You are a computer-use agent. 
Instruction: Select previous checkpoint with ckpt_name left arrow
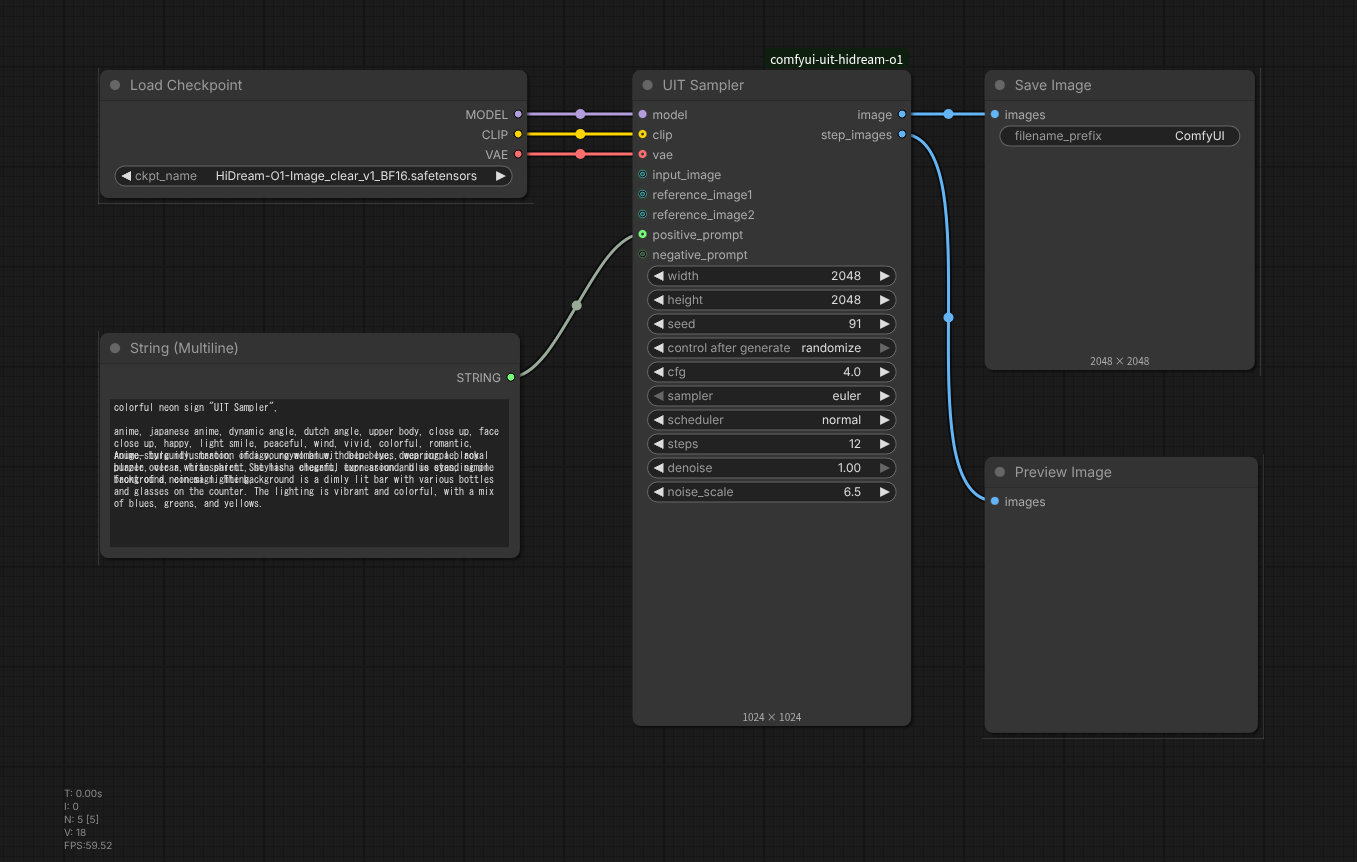126,176
